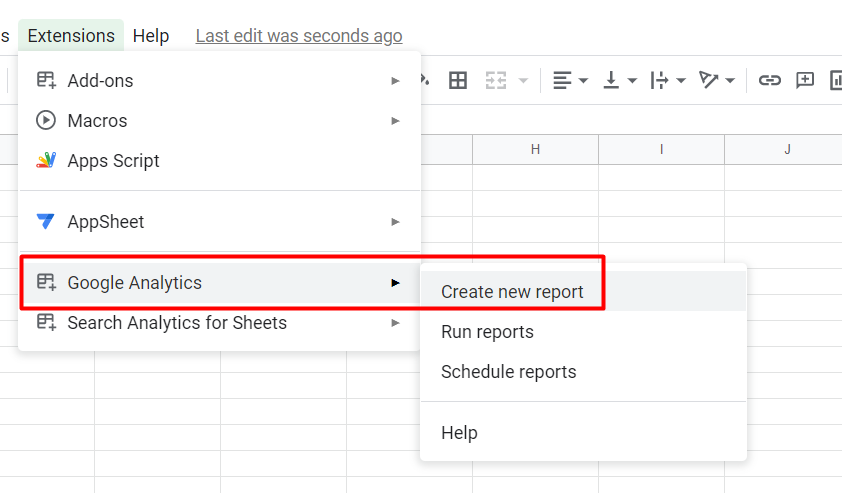
Task: Click the Insert chart icon
Action: pos(836,81)
